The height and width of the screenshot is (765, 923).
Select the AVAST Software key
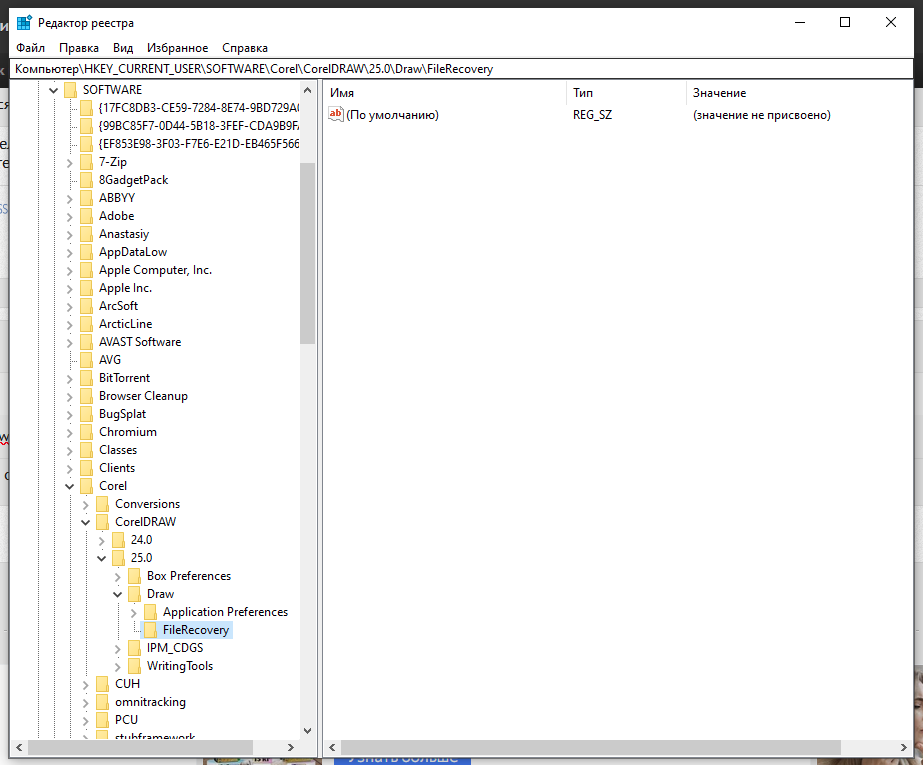tap(140, 342)
